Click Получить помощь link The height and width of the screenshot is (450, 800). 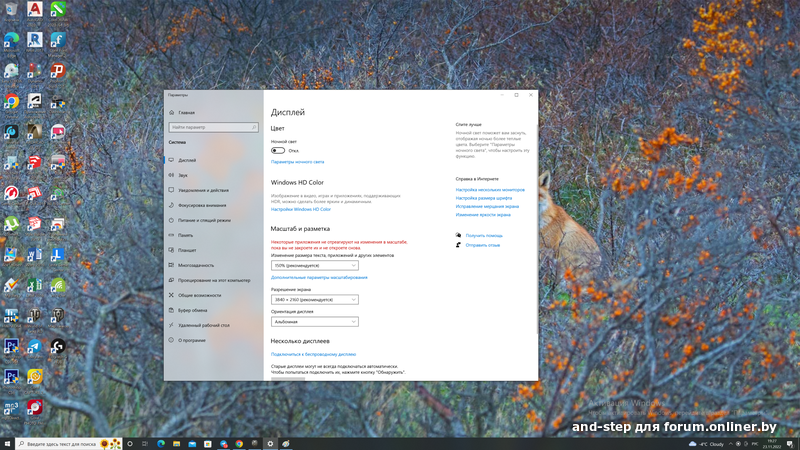[484, 236]
